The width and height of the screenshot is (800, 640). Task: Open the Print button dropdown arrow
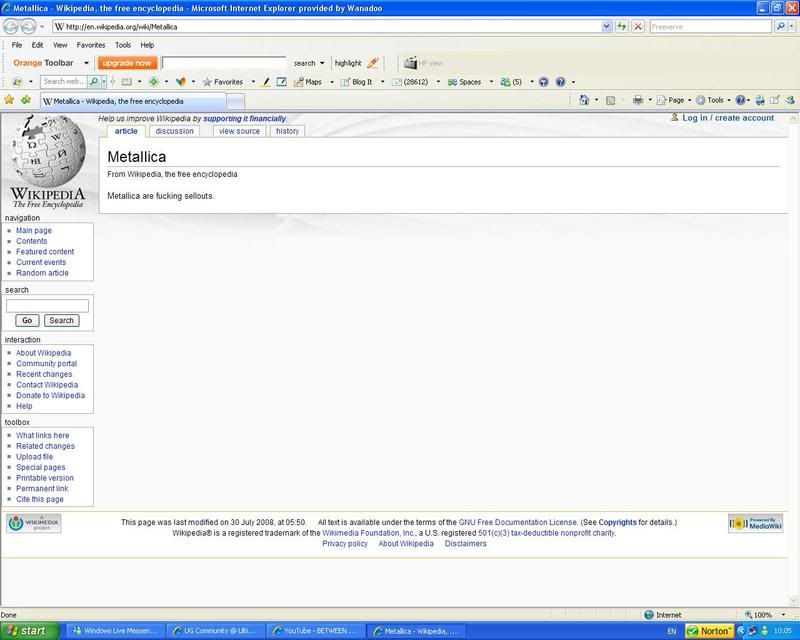pyautogui.click(x=650, y=100)
